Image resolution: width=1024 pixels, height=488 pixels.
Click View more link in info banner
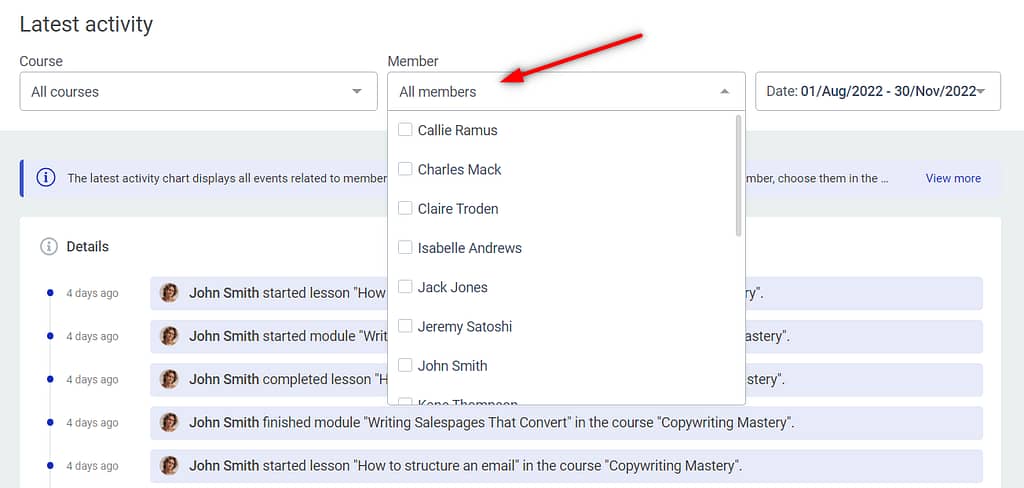(953, 178)
